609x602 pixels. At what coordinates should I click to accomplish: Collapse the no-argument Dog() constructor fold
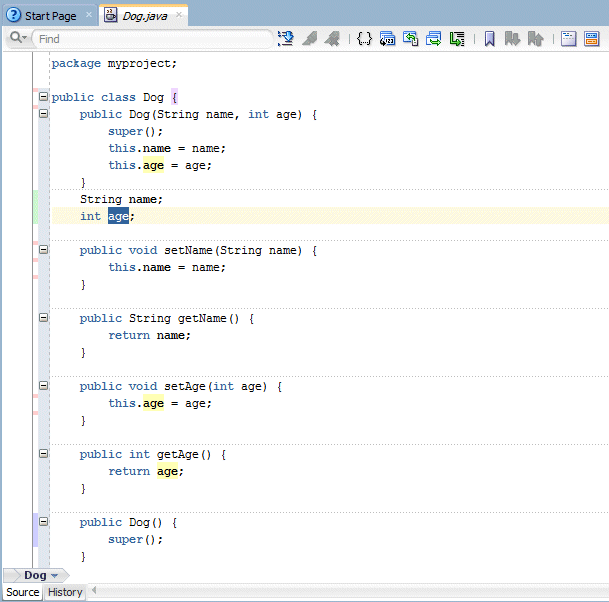click(x=44, y=521)
